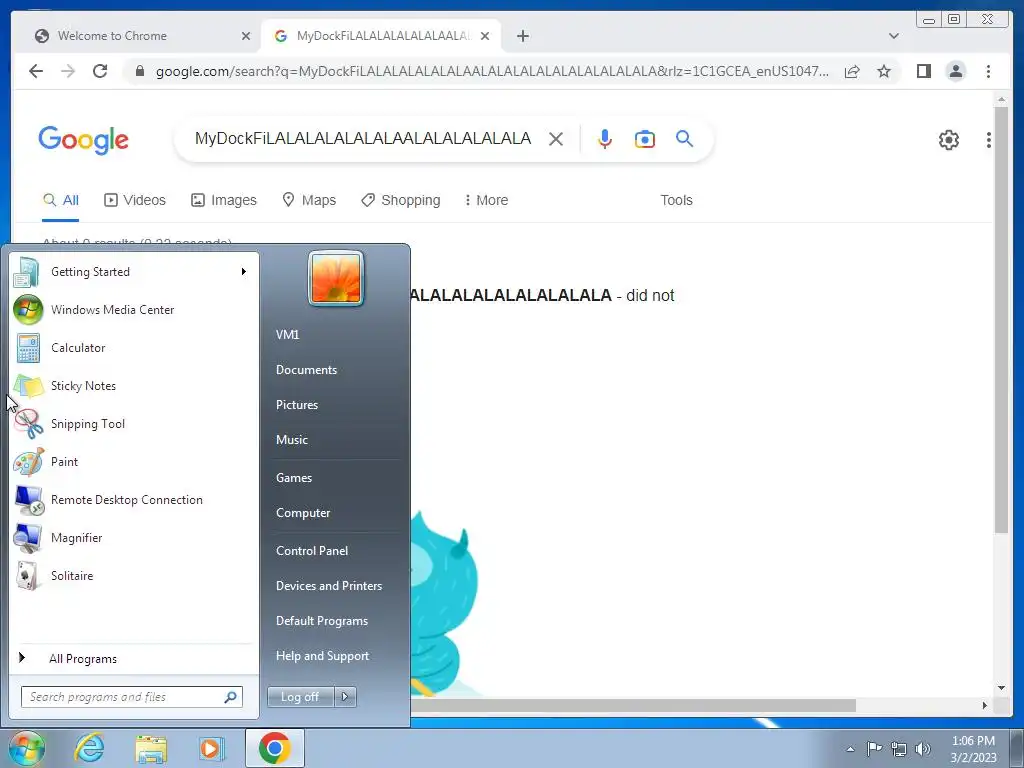Open the search Tools button
This screenshot has height=768, width=1024.
pos(676,200)
